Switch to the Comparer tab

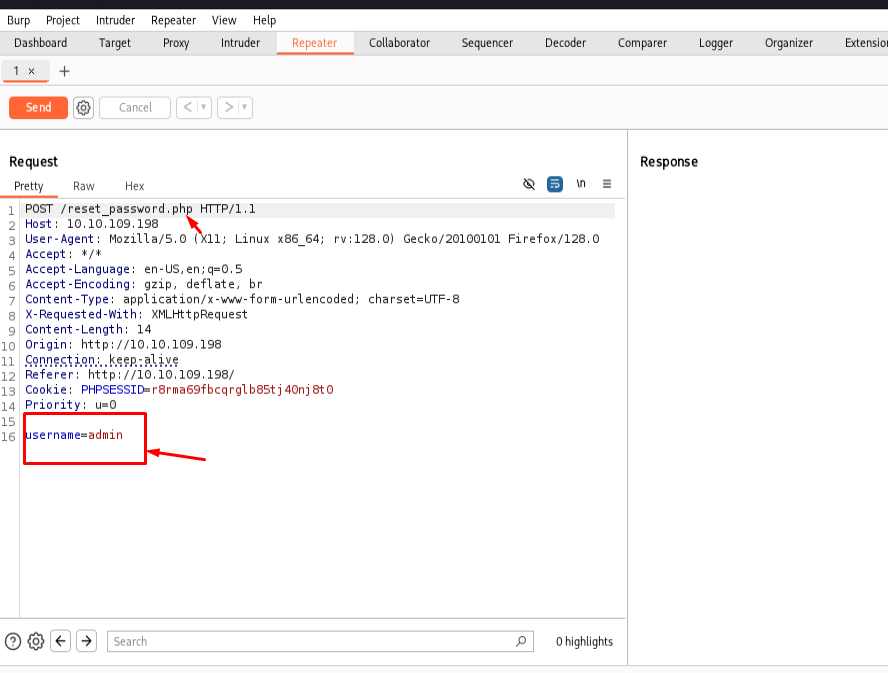coord(642,43)
